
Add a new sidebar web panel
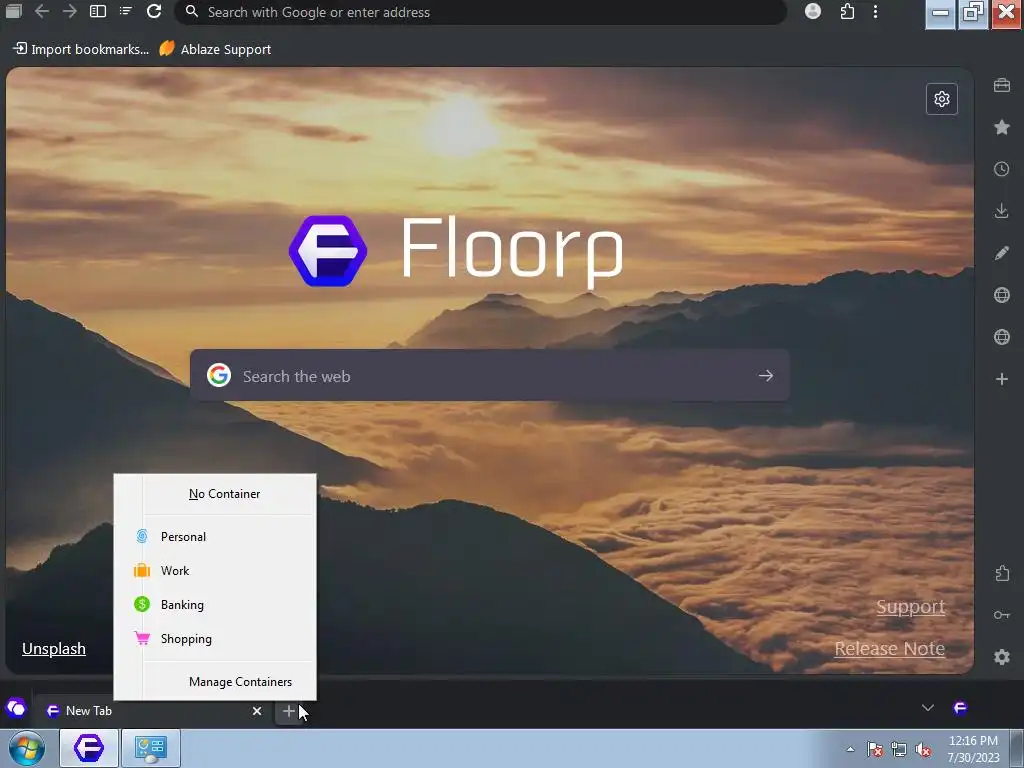coord(1002,379)
